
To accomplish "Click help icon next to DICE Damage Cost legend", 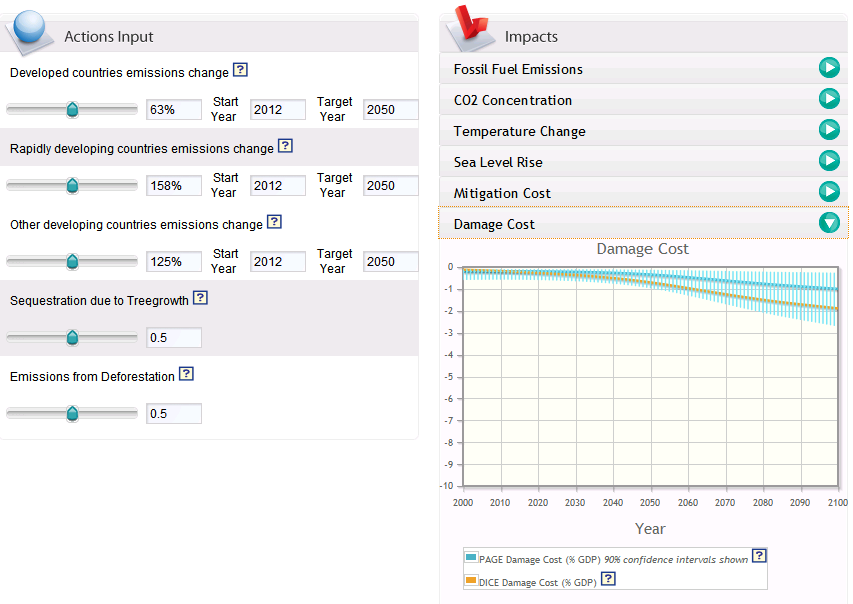I will (608, 579).
